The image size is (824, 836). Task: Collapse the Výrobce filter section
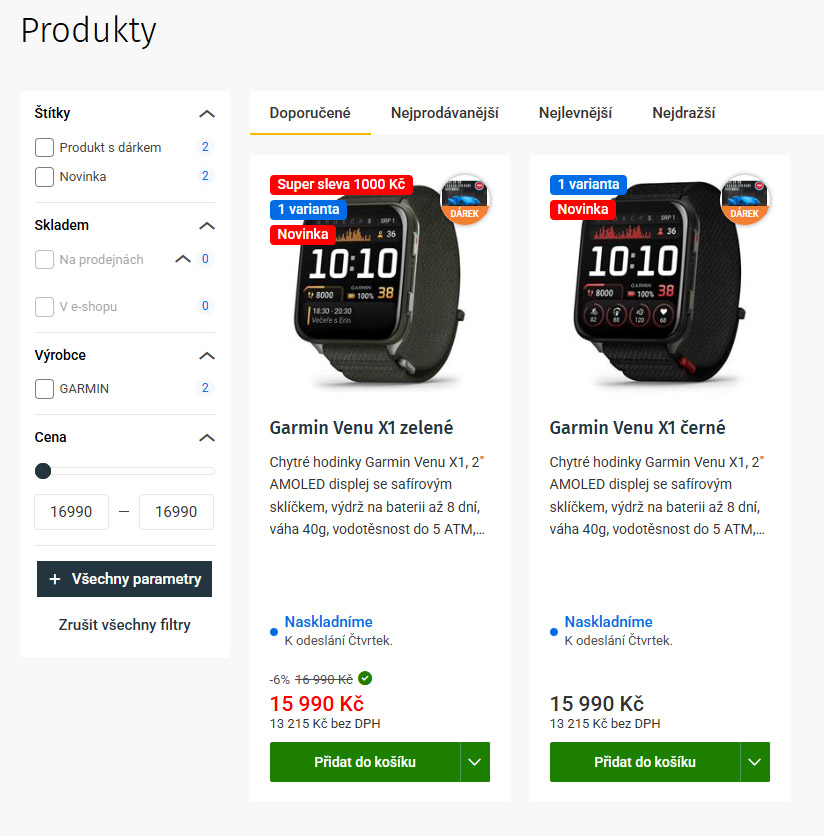207,356
